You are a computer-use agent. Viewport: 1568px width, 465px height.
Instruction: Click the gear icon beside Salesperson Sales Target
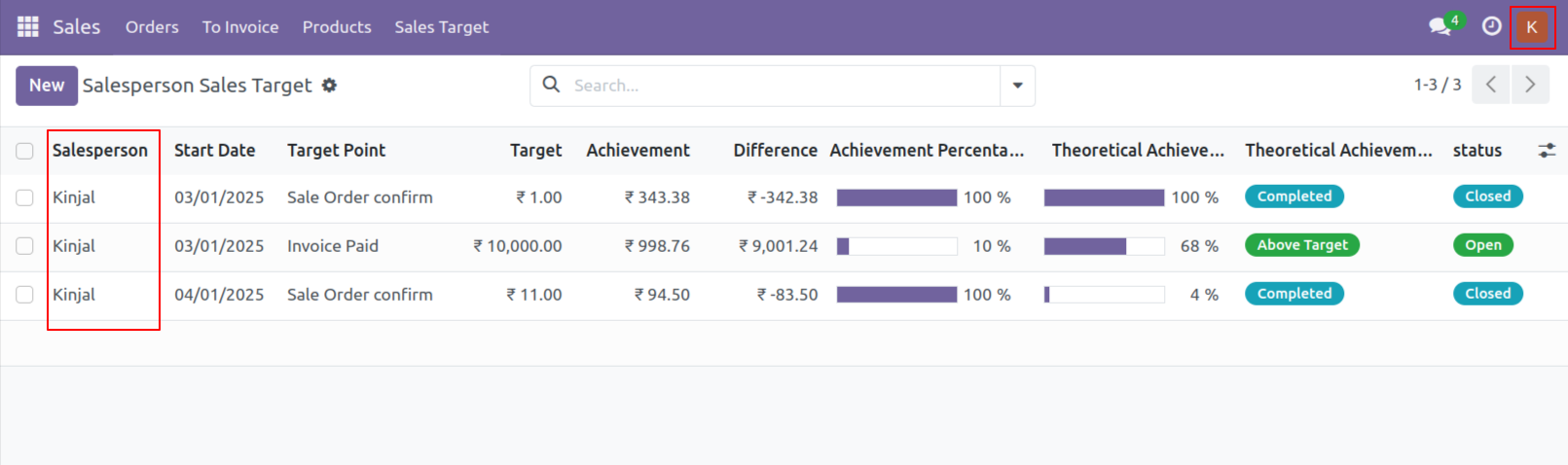[329, 86]
